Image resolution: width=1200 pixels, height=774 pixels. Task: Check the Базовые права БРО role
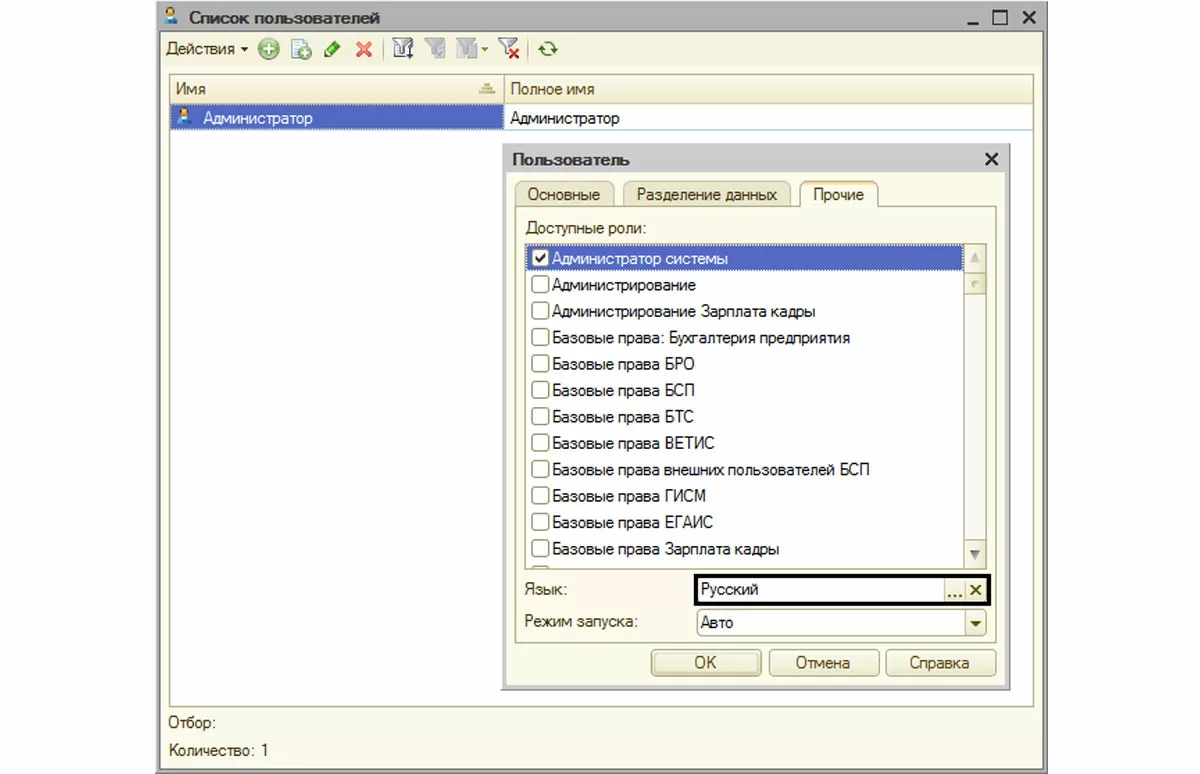pyautogui.click(x=540, y=364)
